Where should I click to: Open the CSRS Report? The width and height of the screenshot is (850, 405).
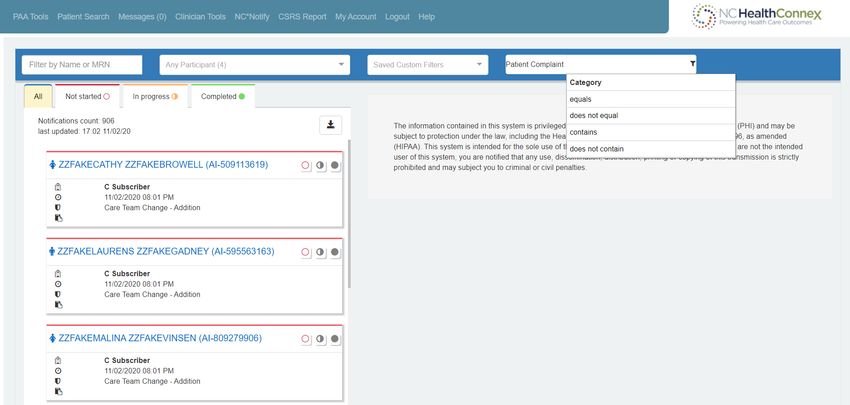[x=302, y=17]
